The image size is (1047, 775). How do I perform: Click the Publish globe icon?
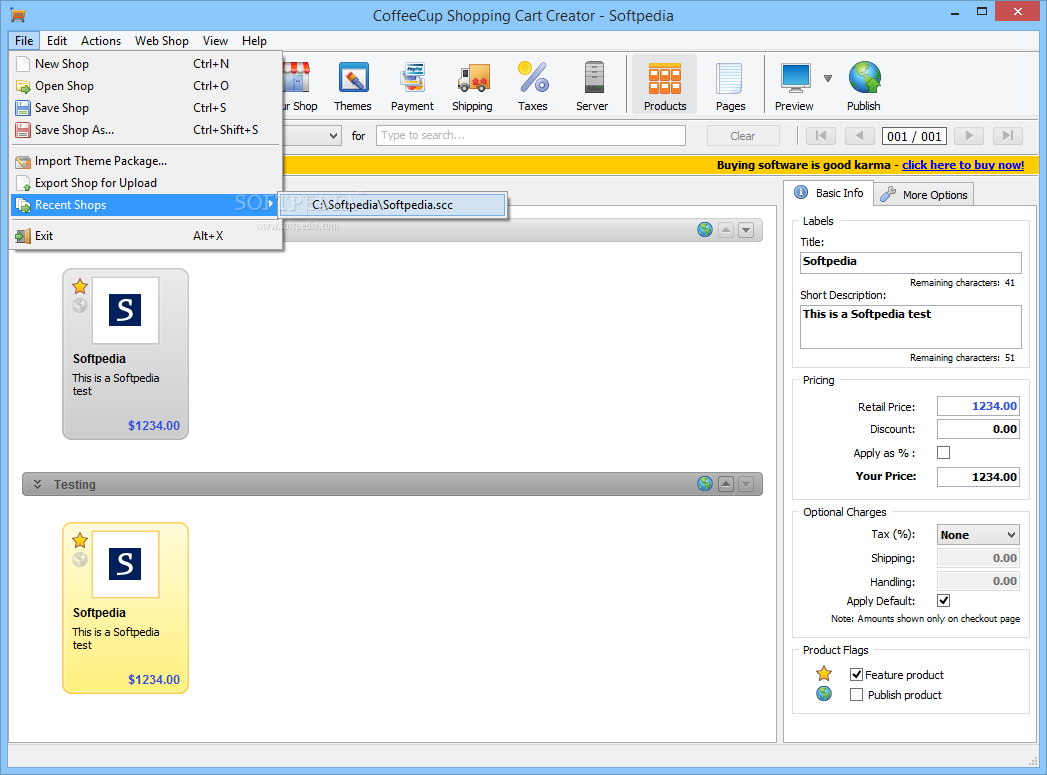(864, 85)
